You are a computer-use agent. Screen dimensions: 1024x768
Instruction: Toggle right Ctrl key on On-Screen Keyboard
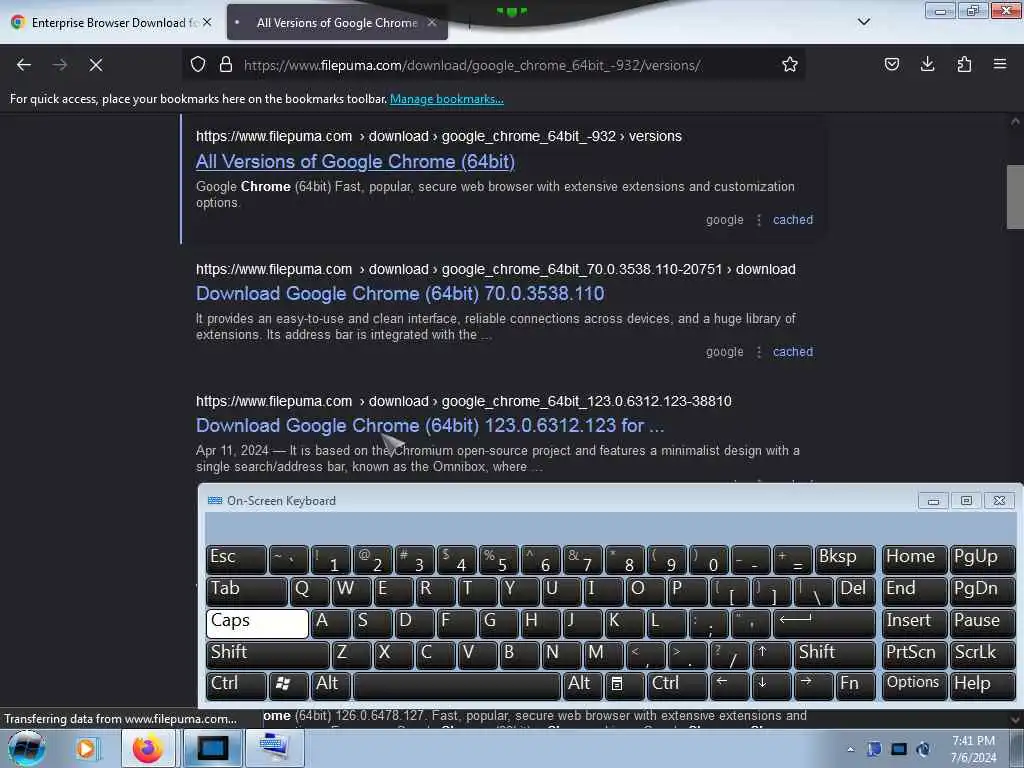[678, 685]
